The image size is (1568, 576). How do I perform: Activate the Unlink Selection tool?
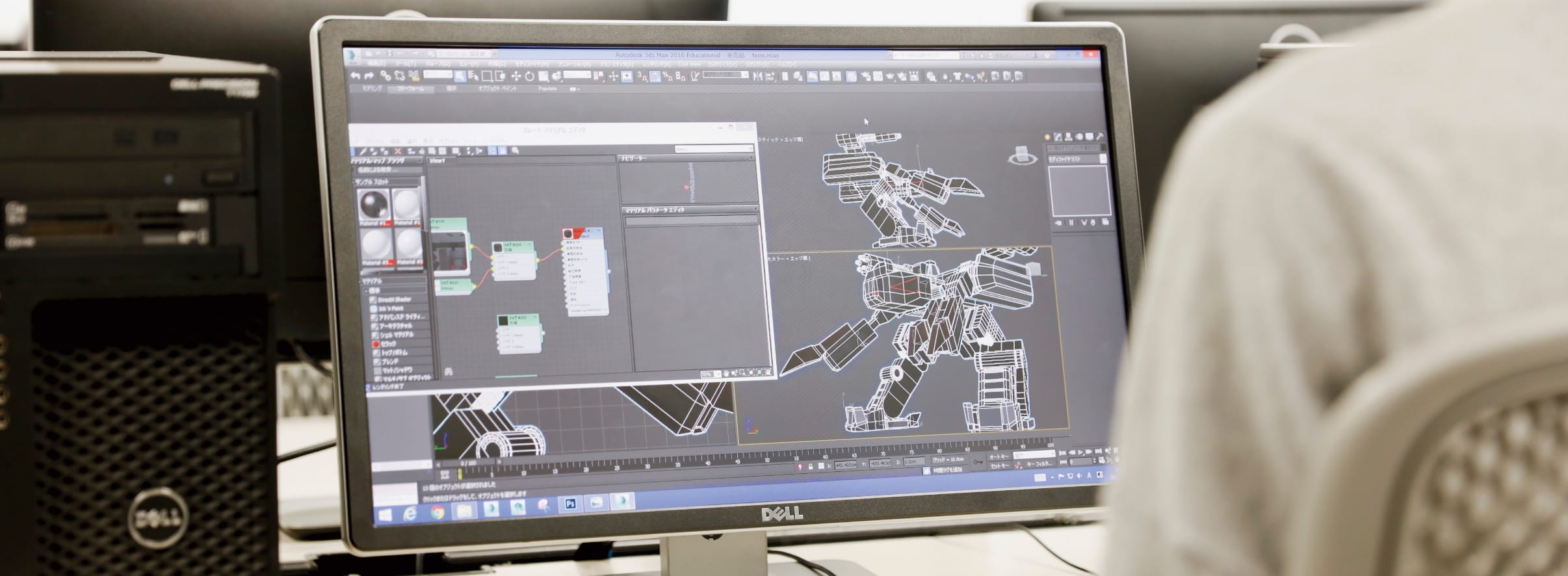coord(399,76)
